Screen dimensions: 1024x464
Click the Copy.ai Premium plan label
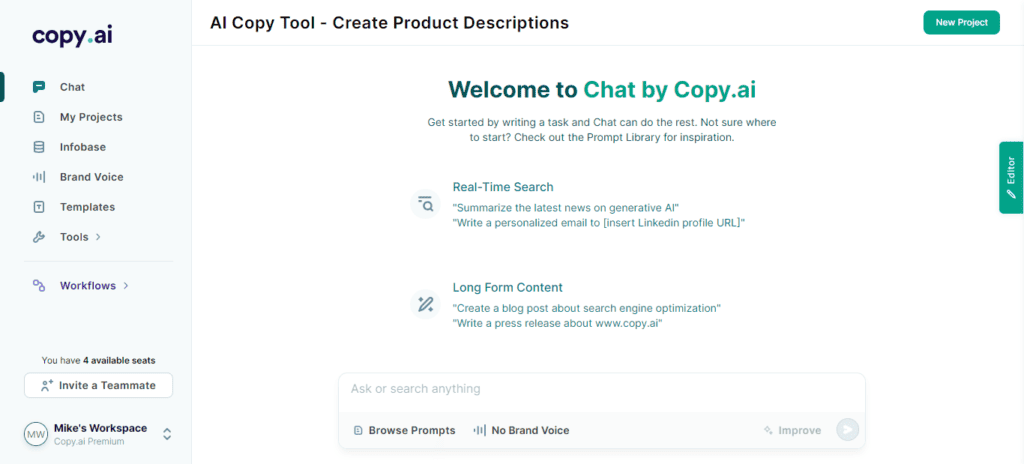pos(89,442)
